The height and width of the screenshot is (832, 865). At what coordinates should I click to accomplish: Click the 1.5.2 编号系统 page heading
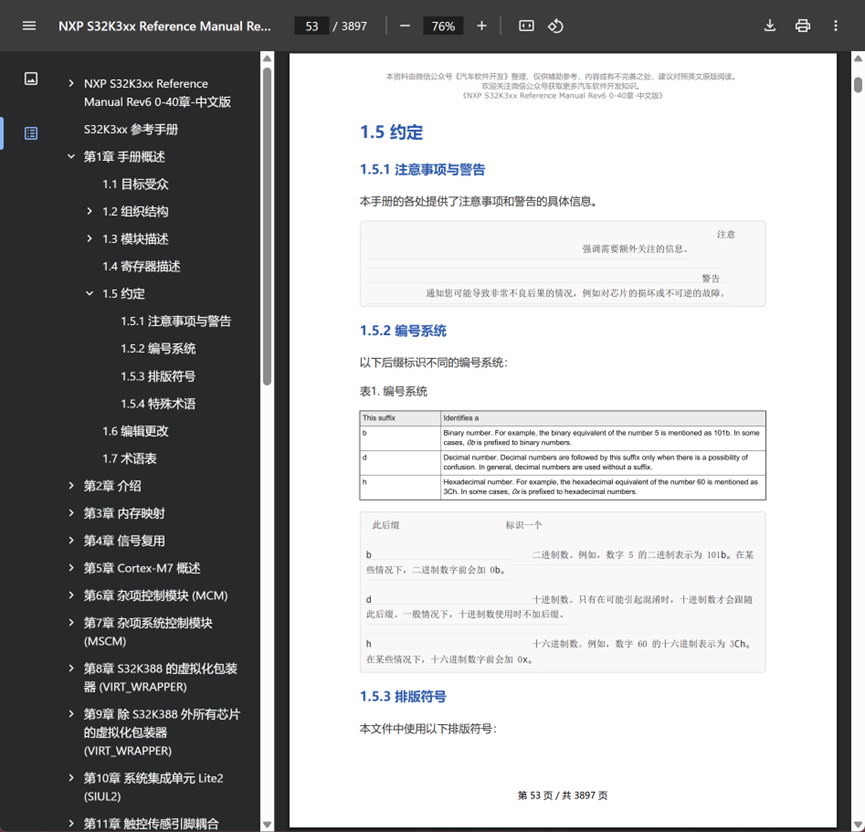[x=403, y=331]
